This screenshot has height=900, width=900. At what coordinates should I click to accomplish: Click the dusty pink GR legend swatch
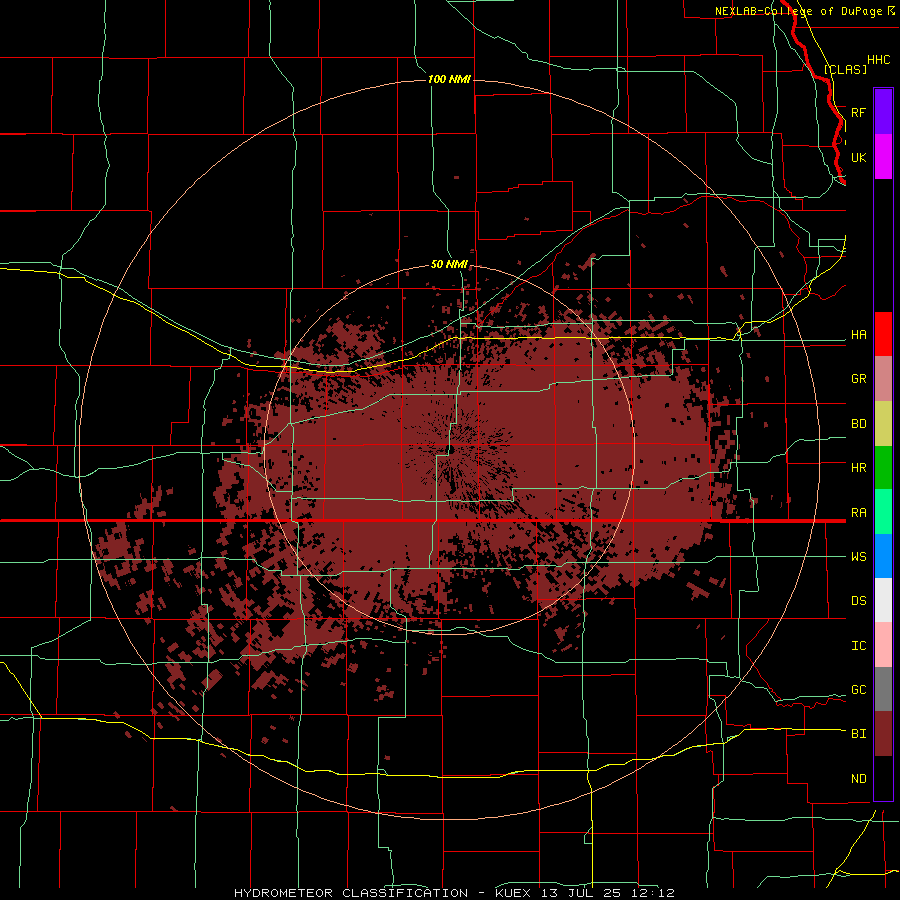pyautogui.click(x=883, y=379)
